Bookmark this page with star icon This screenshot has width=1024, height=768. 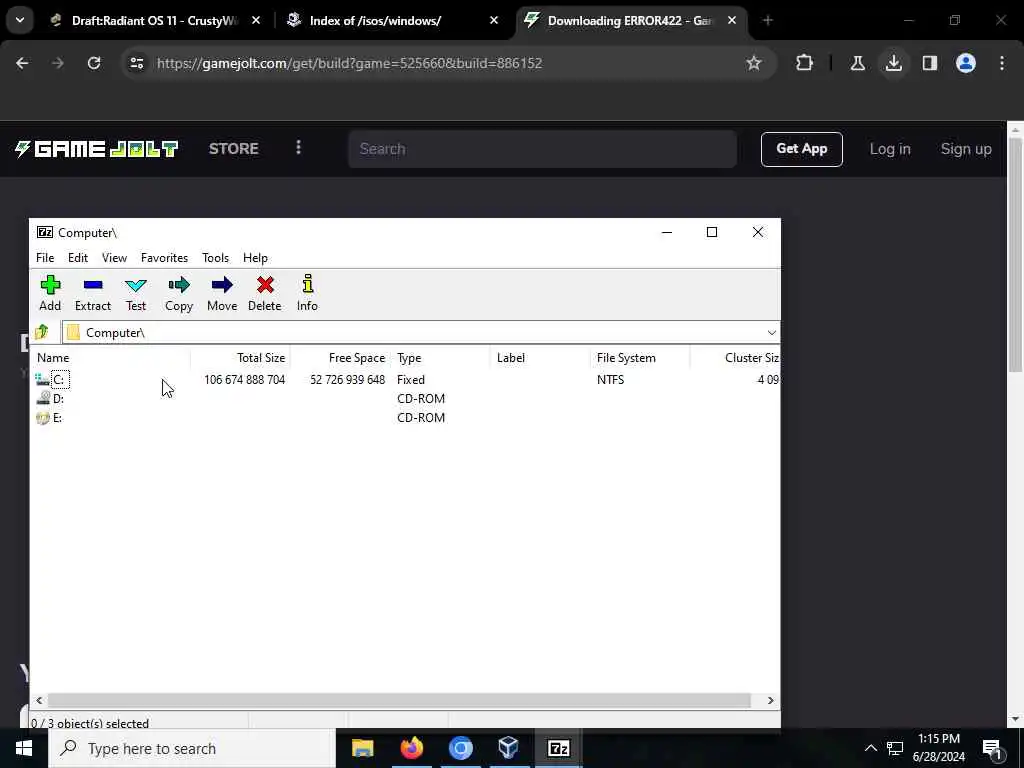[x=754, y=63]
